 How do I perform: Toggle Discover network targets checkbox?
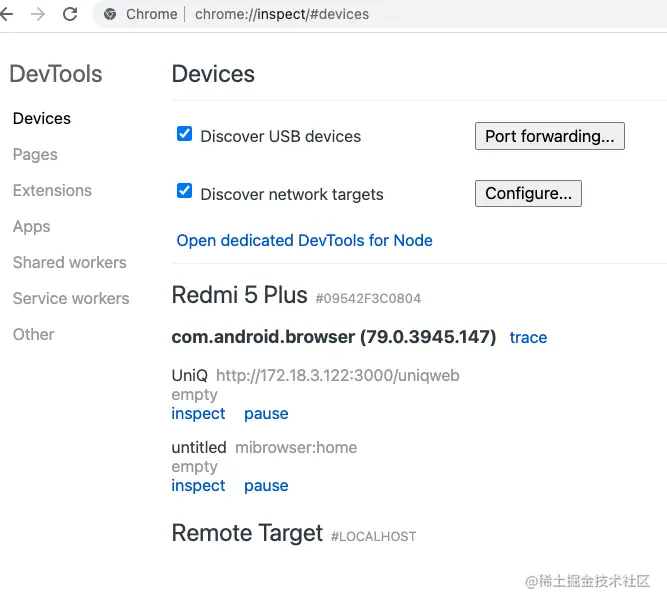[184, 191]
